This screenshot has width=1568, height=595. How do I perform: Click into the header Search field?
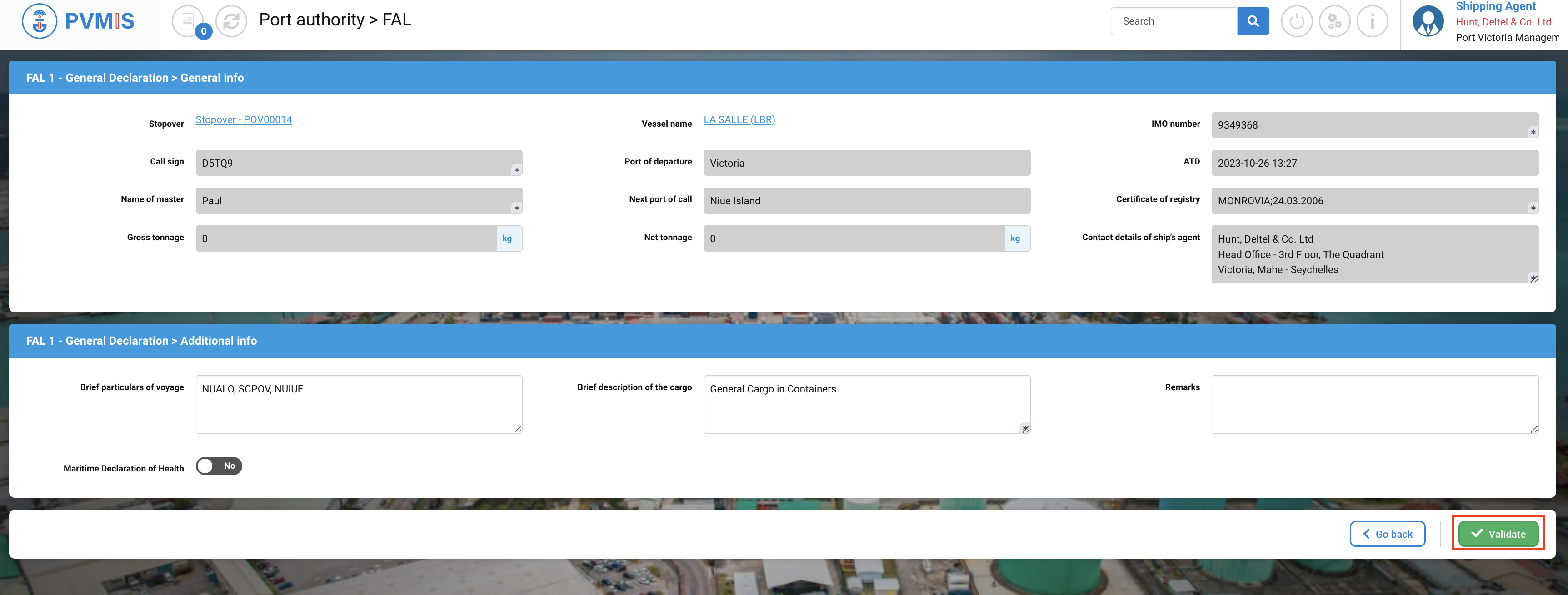click(x=1174, y=21)
